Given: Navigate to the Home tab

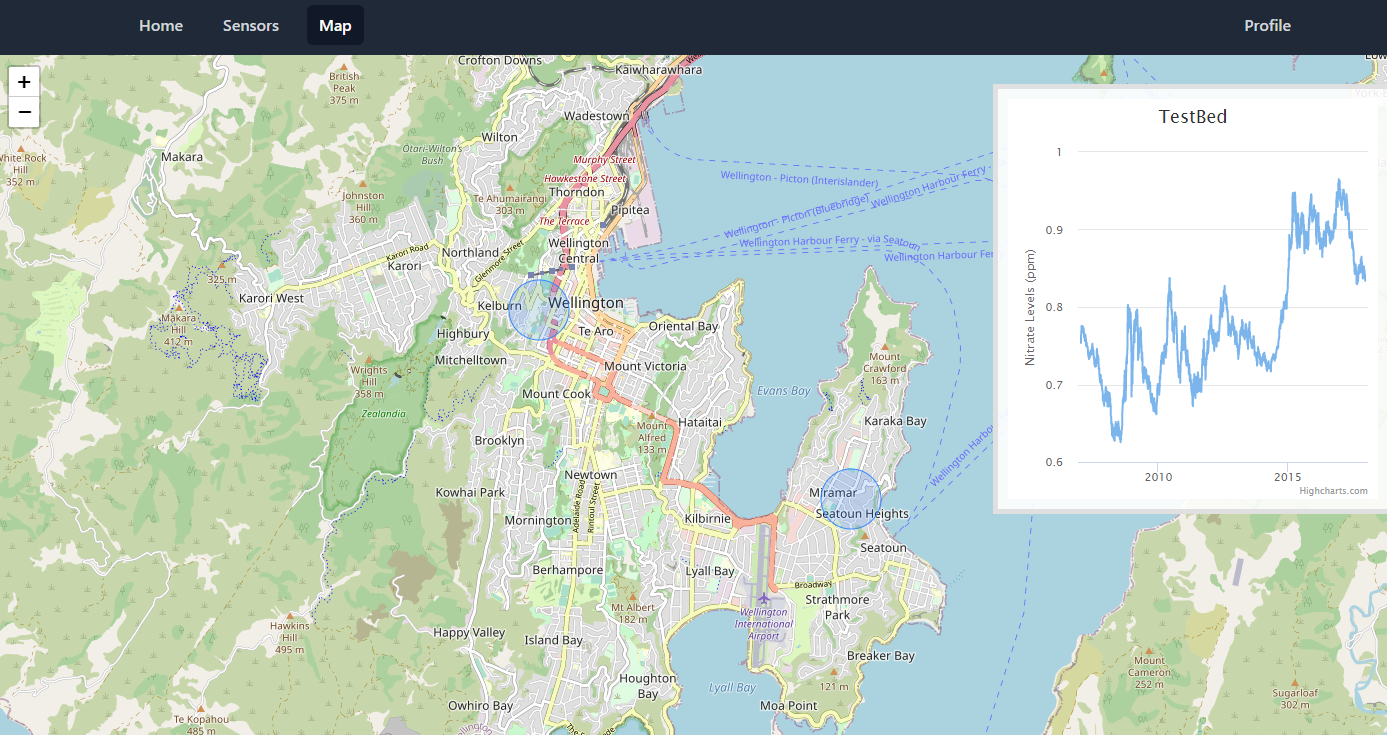Looking at the screenshot, I should 161,26.
